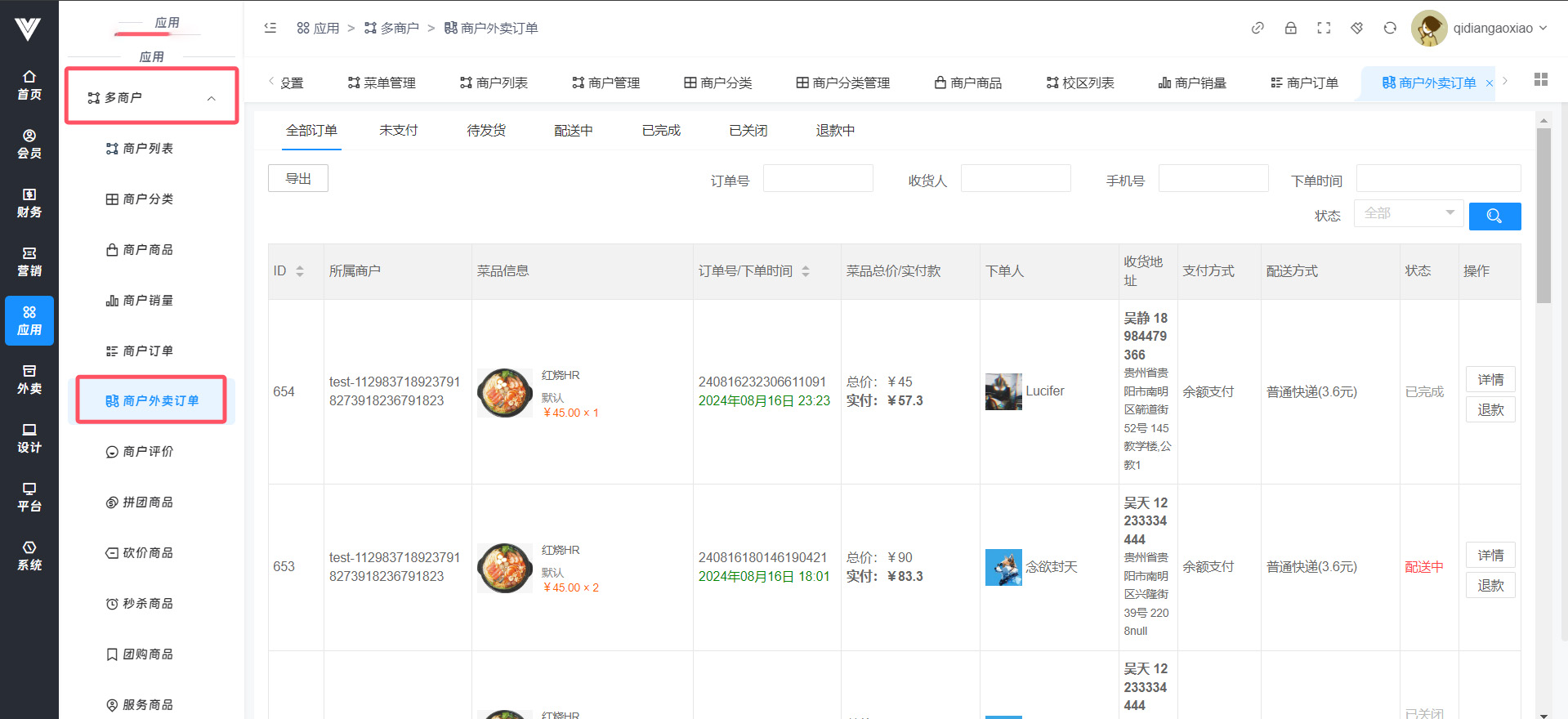Open the 状态 dropdown filter

(1408, 213)
